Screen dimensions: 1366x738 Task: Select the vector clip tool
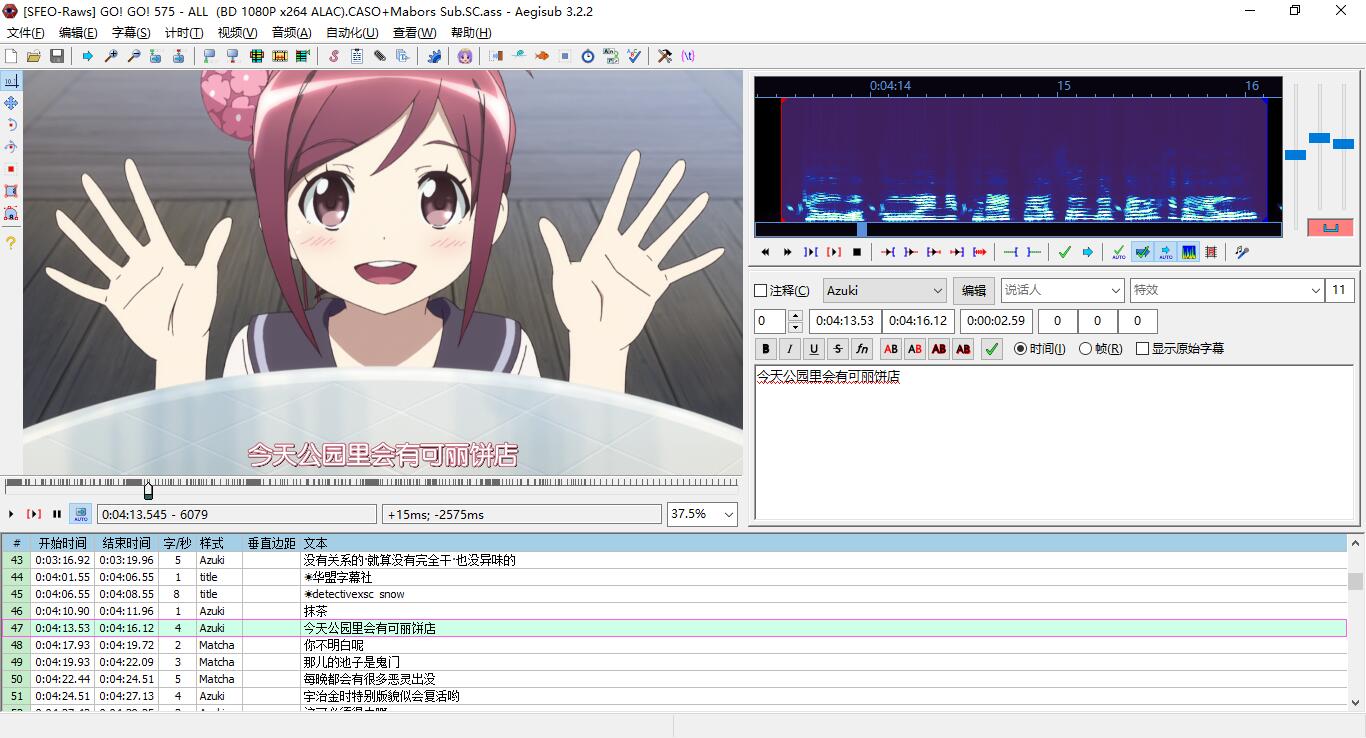[11, 213]
